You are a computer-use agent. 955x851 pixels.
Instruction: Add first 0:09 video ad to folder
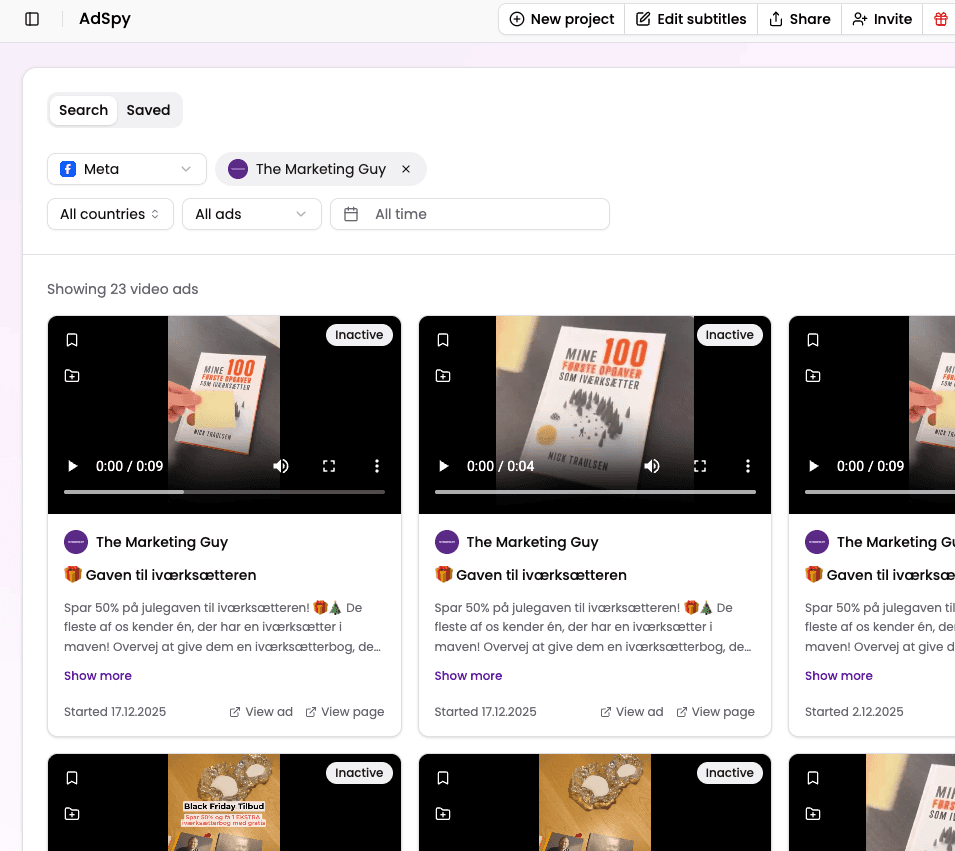coord(72,376)
